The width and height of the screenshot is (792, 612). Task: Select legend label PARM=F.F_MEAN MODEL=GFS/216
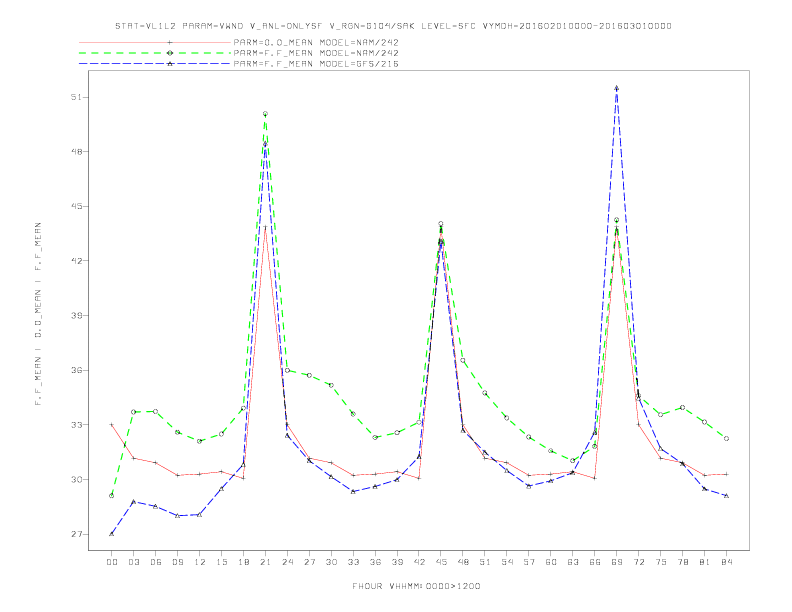316,64
